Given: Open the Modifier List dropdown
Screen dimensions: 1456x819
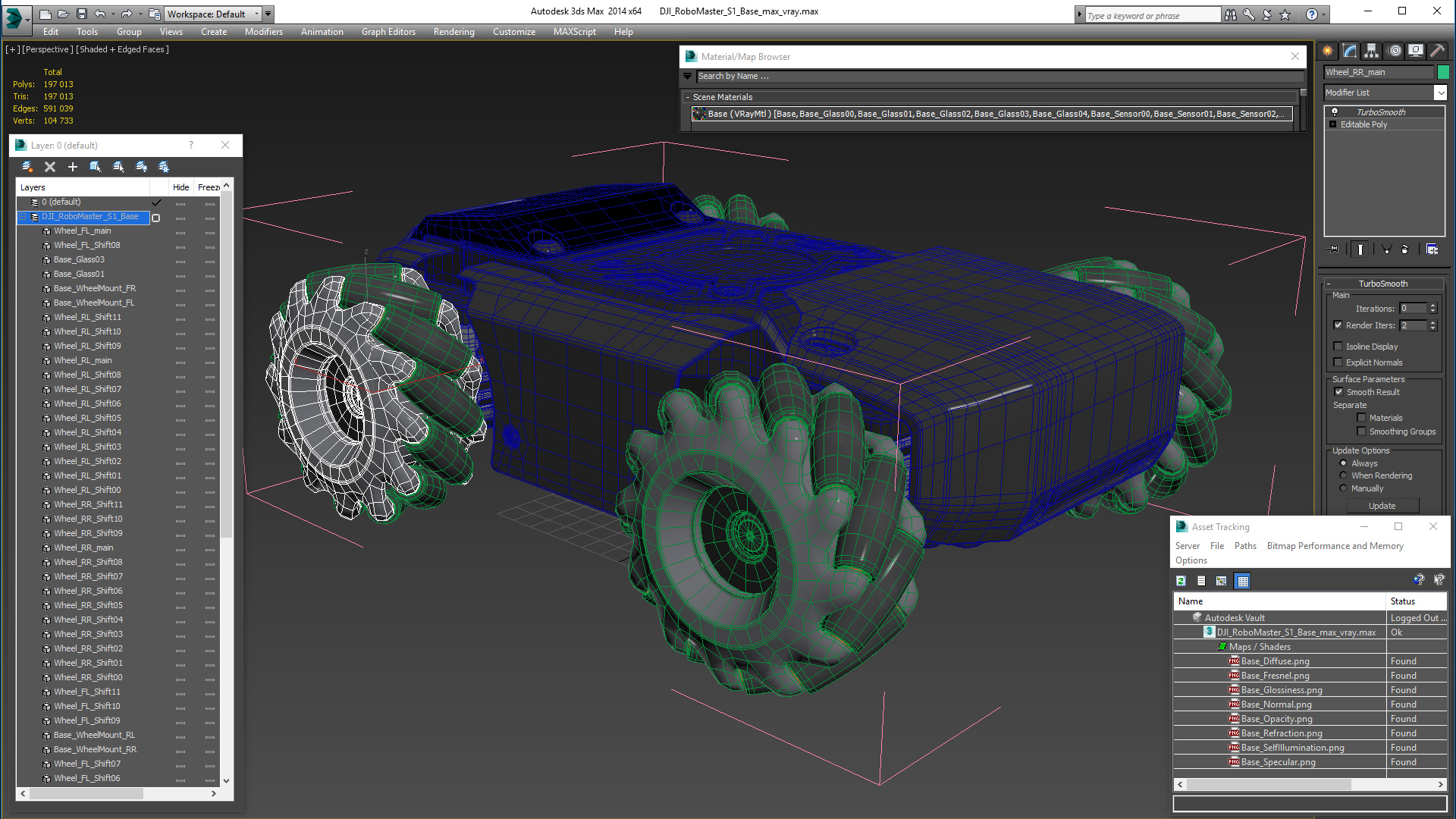Looking at the screenshot, I should point(1440,93).
